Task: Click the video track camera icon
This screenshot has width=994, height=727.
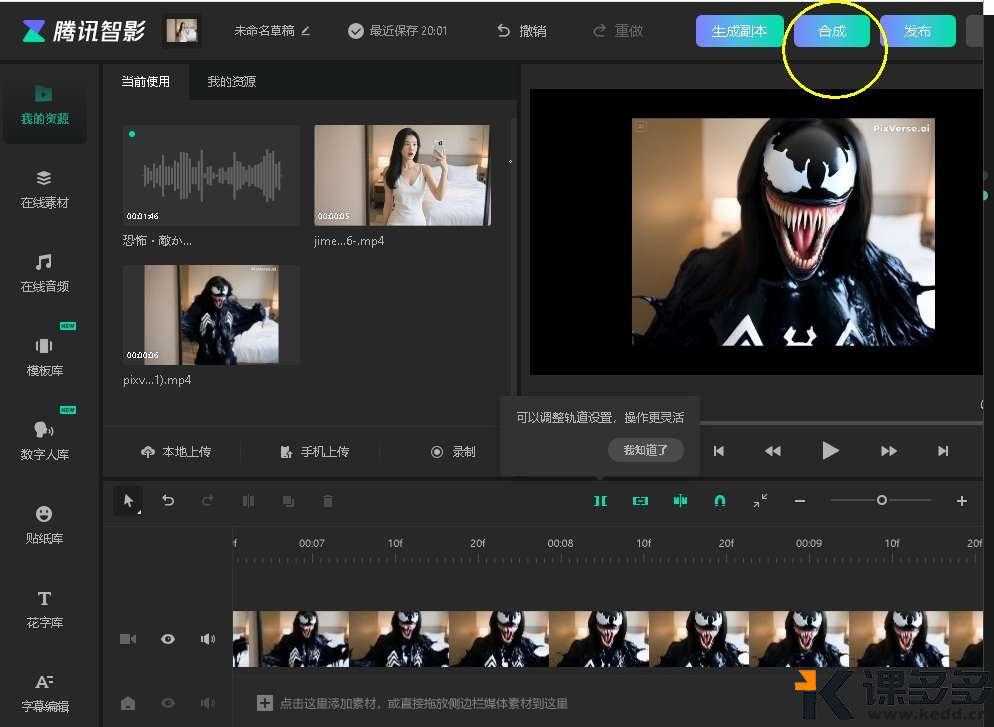Action: pyautogui.click(x=128, y=639)
